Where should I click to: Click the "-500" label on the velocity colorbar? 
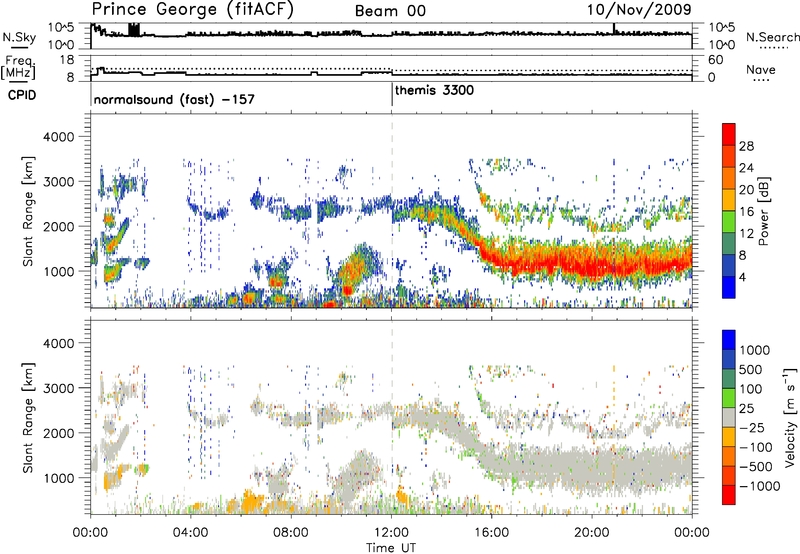click(x=756, y=467)
